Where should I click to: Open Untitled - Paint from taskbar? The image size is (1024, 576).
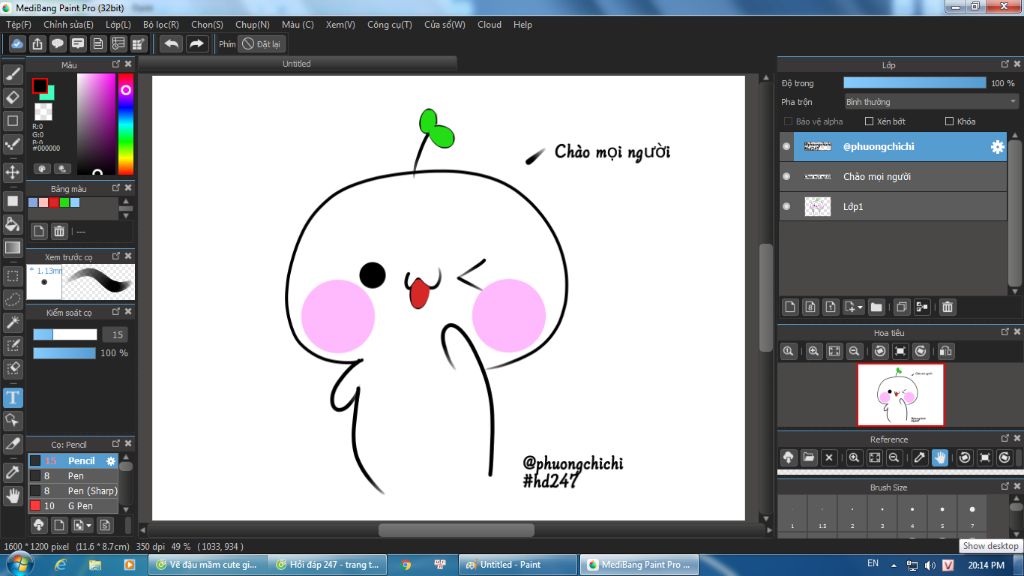(519, 565)
